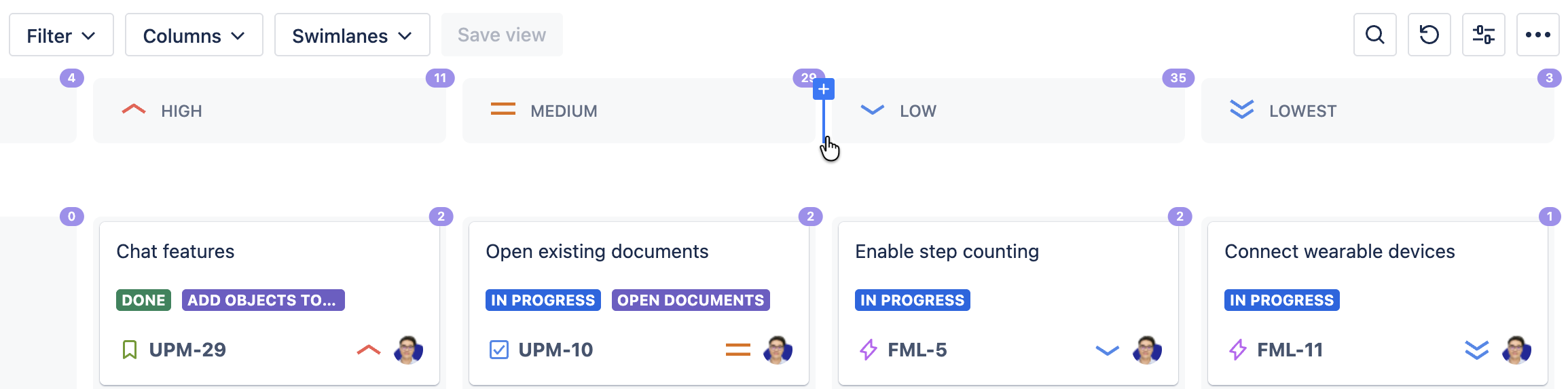Click the lightning epic icon on FML-5

tap(868, 350)
